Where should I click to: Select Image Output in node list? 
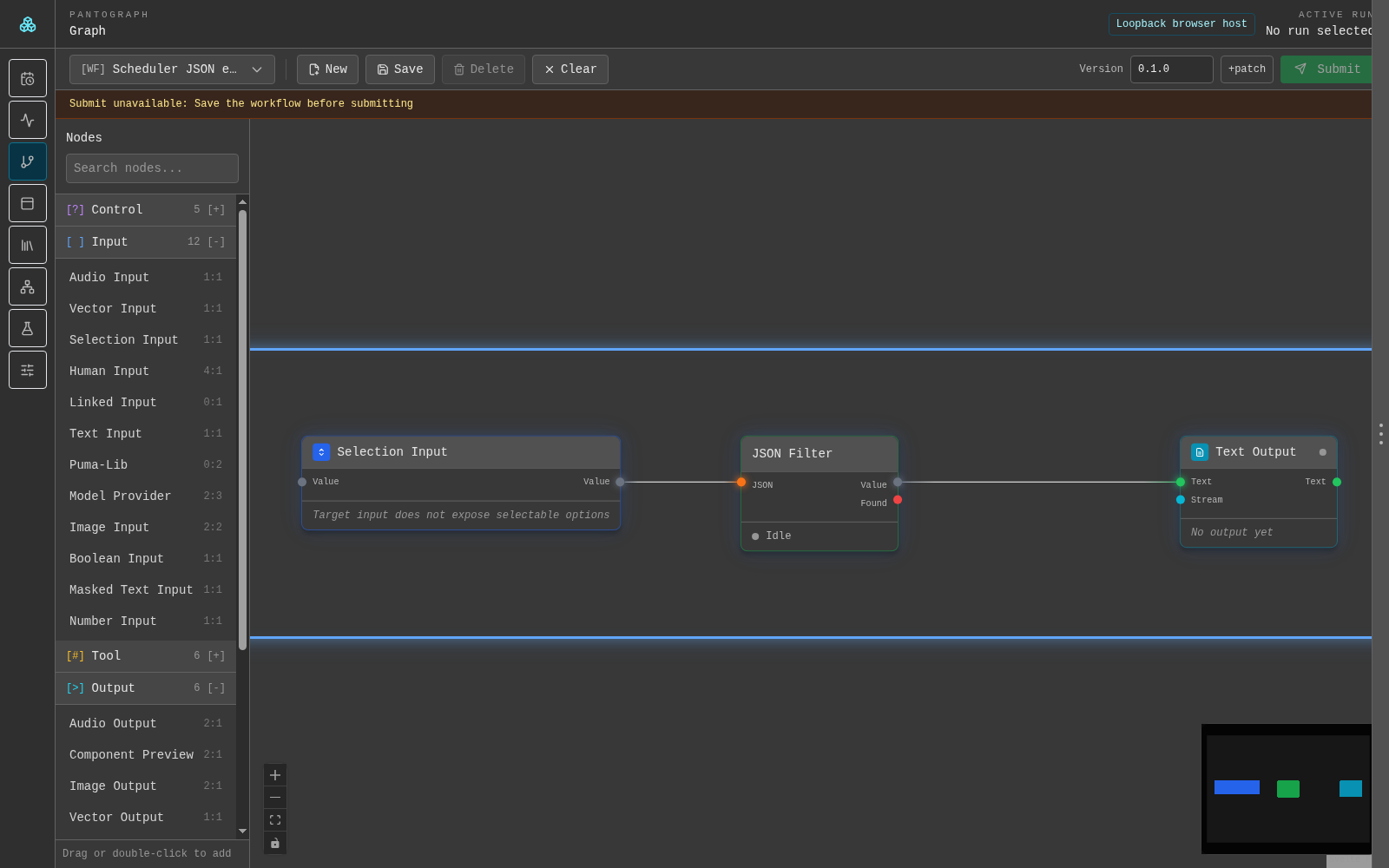[146, 786]
